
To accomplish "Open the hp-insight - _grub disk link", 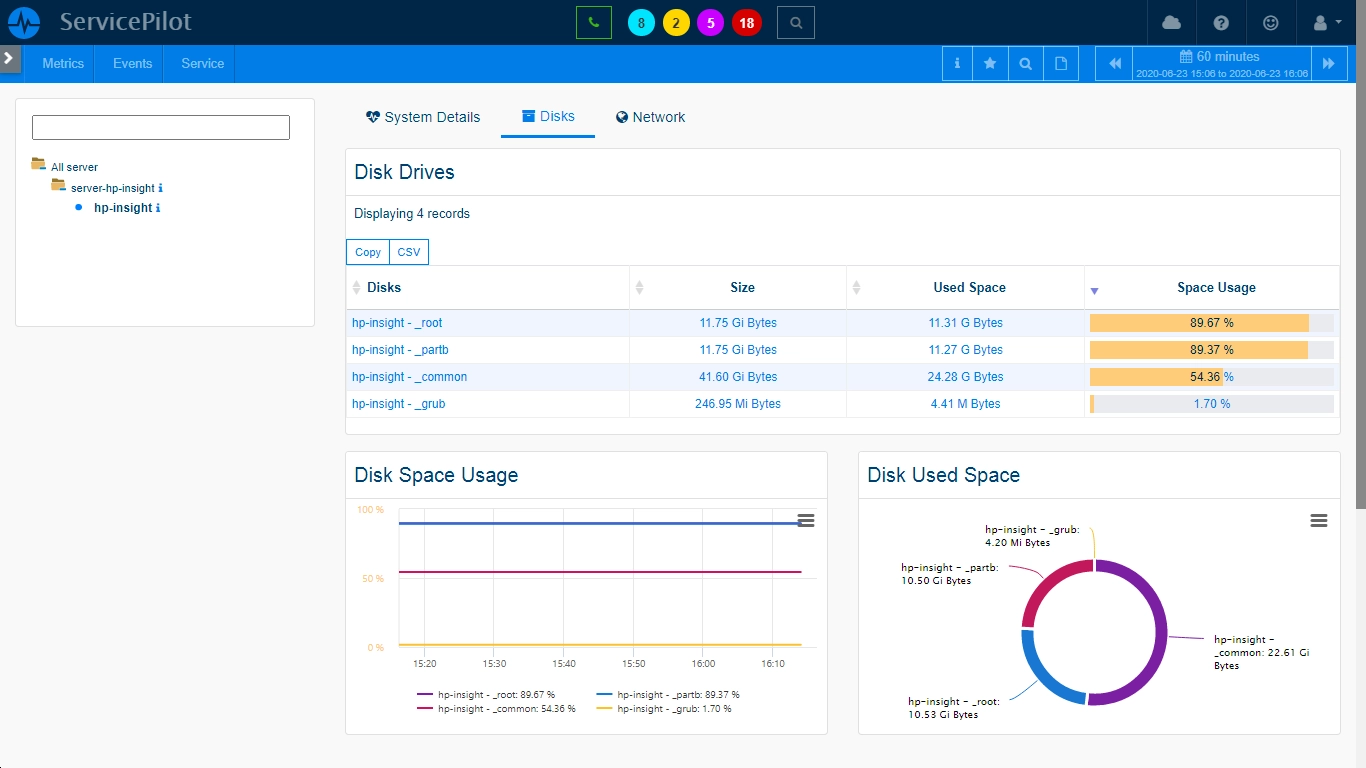I will pyautogui.click(x=399, y=404).
